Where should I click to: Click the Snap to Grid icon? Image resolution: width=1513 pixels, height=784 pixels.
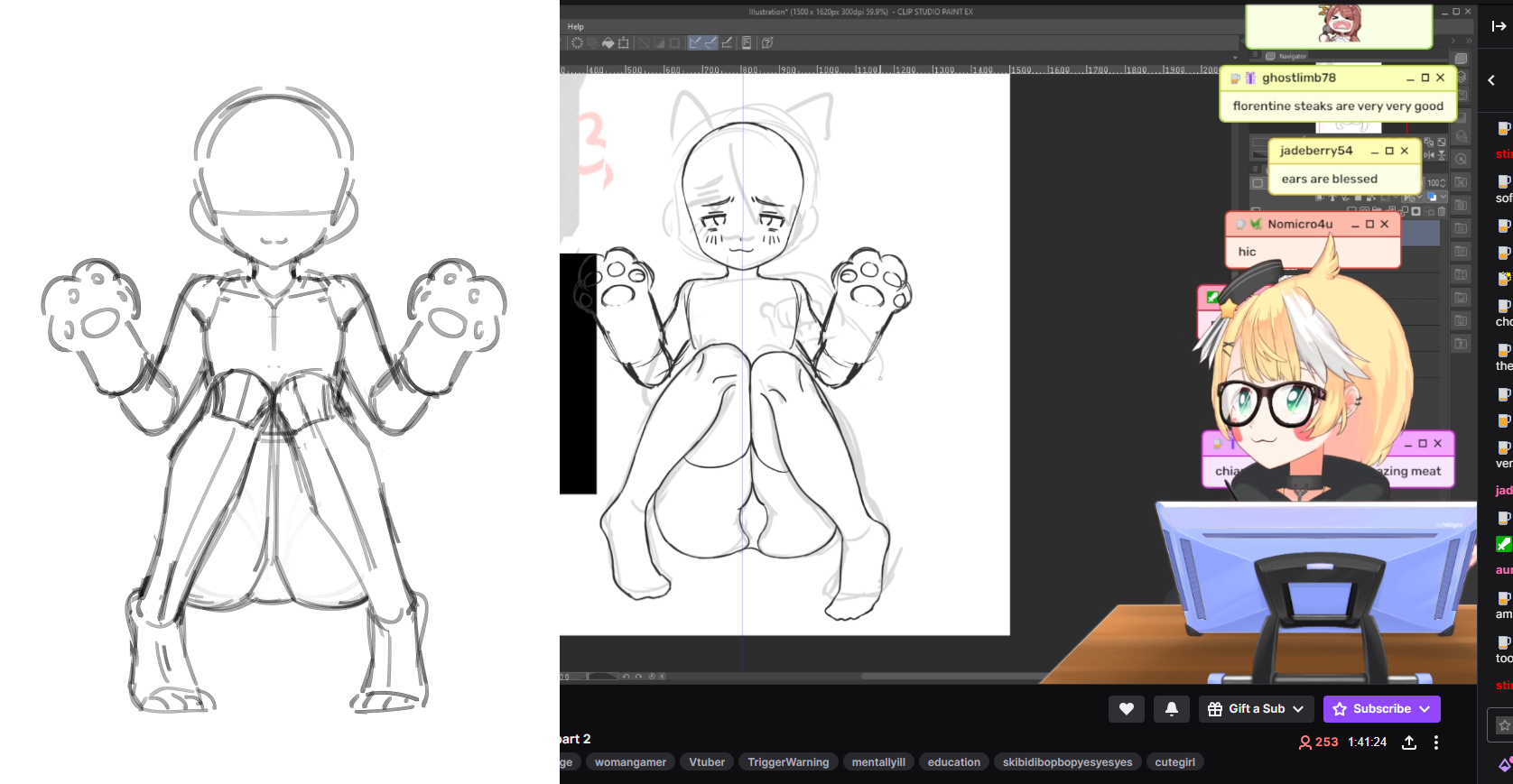[x=727, y=43]
